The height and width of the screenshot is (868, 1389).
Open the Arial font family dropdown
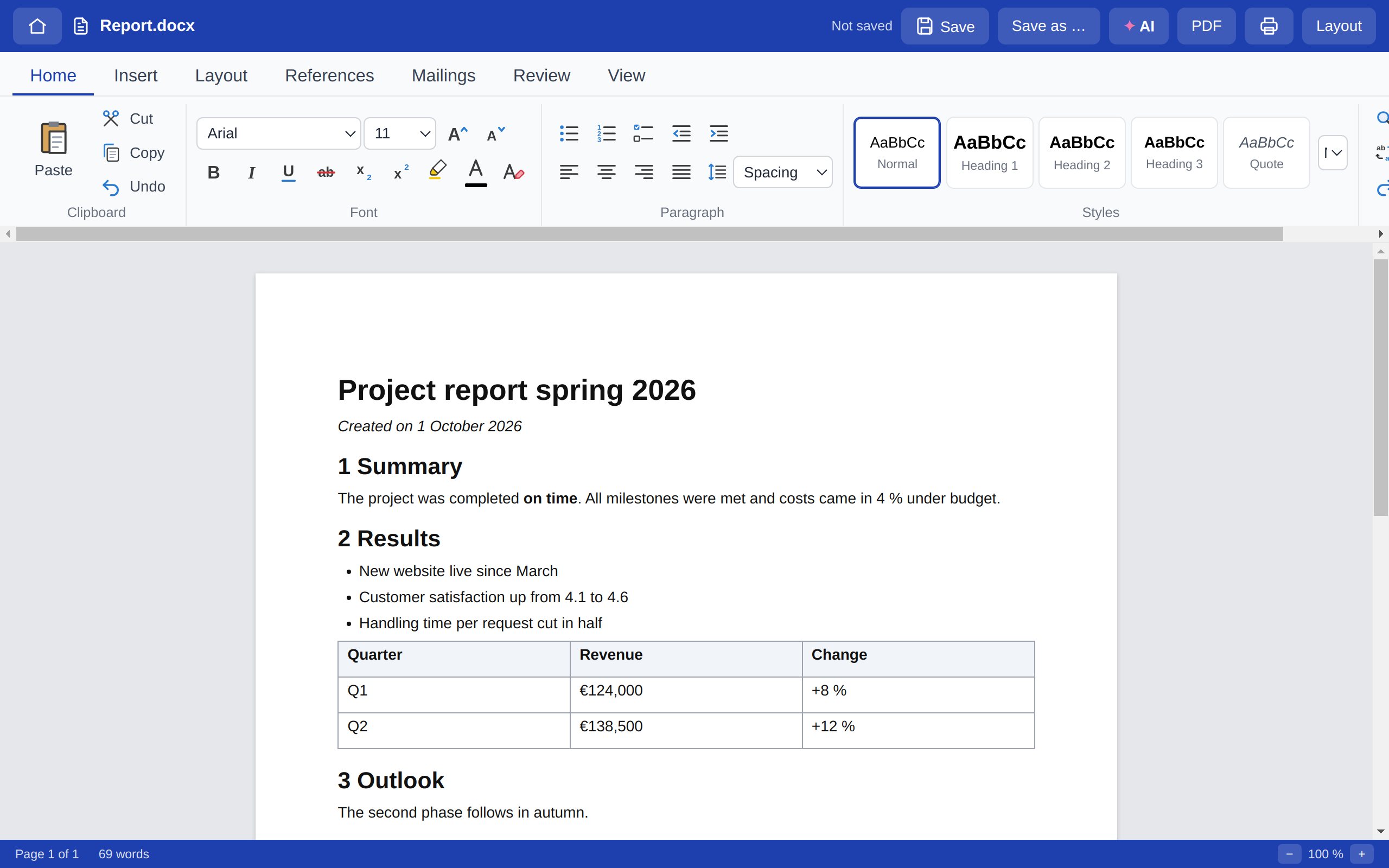pyautogui.click(x=279, y=134)
